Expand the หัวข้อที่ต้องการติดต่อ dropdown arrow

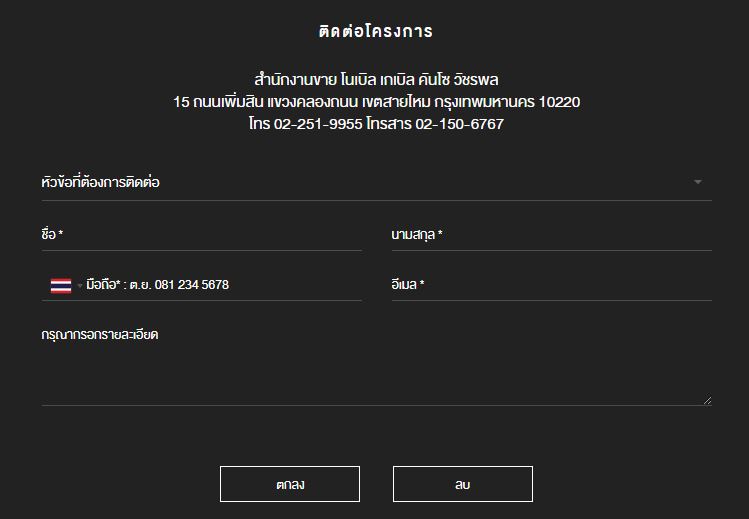click(697, 182)
